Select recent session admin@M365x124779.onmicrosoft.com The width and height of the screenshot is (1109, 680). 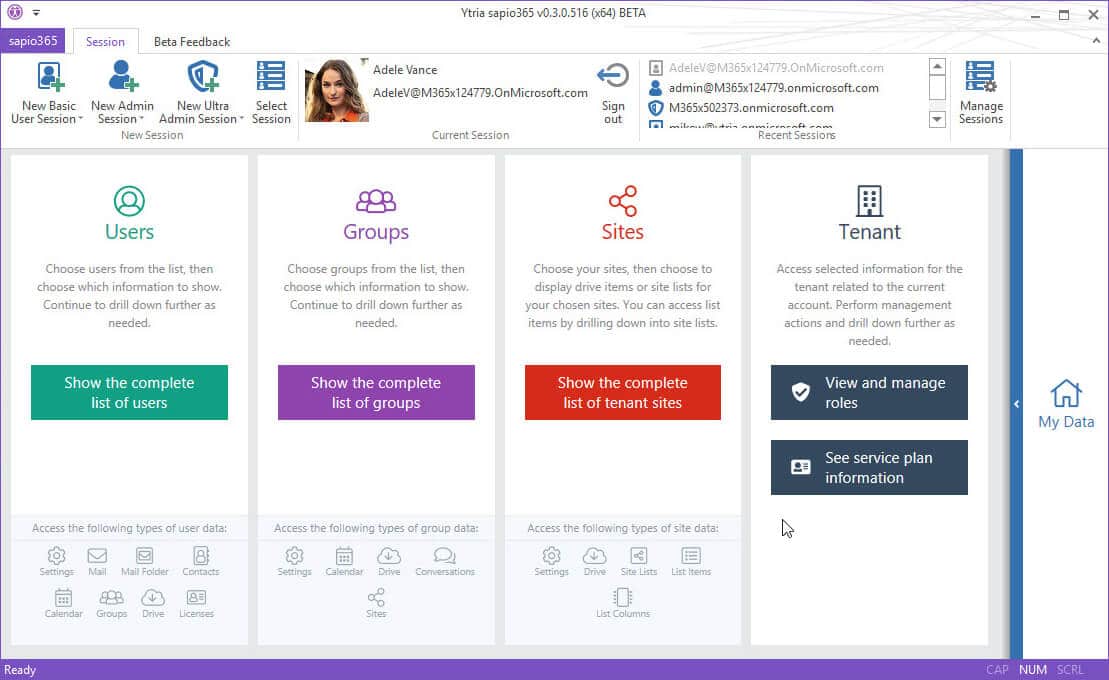pos(764,88)
